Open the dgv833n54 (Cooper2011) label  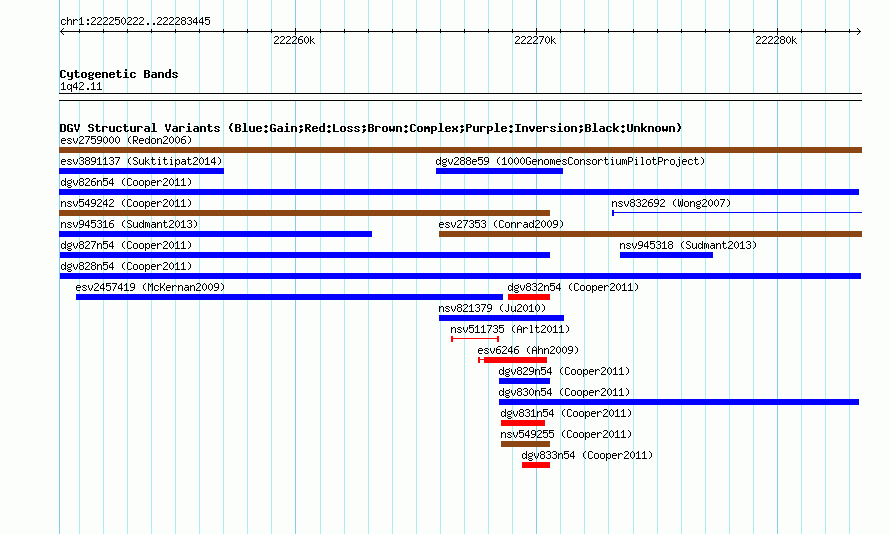(x=587, y=455)
